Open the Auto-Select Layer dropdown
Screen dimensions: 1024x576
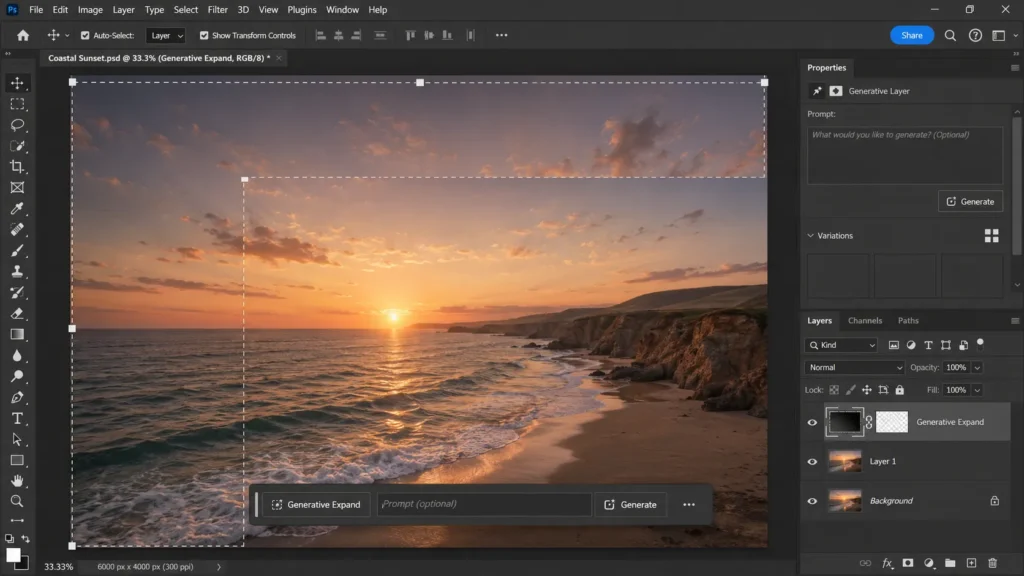[x=166, y=35]
